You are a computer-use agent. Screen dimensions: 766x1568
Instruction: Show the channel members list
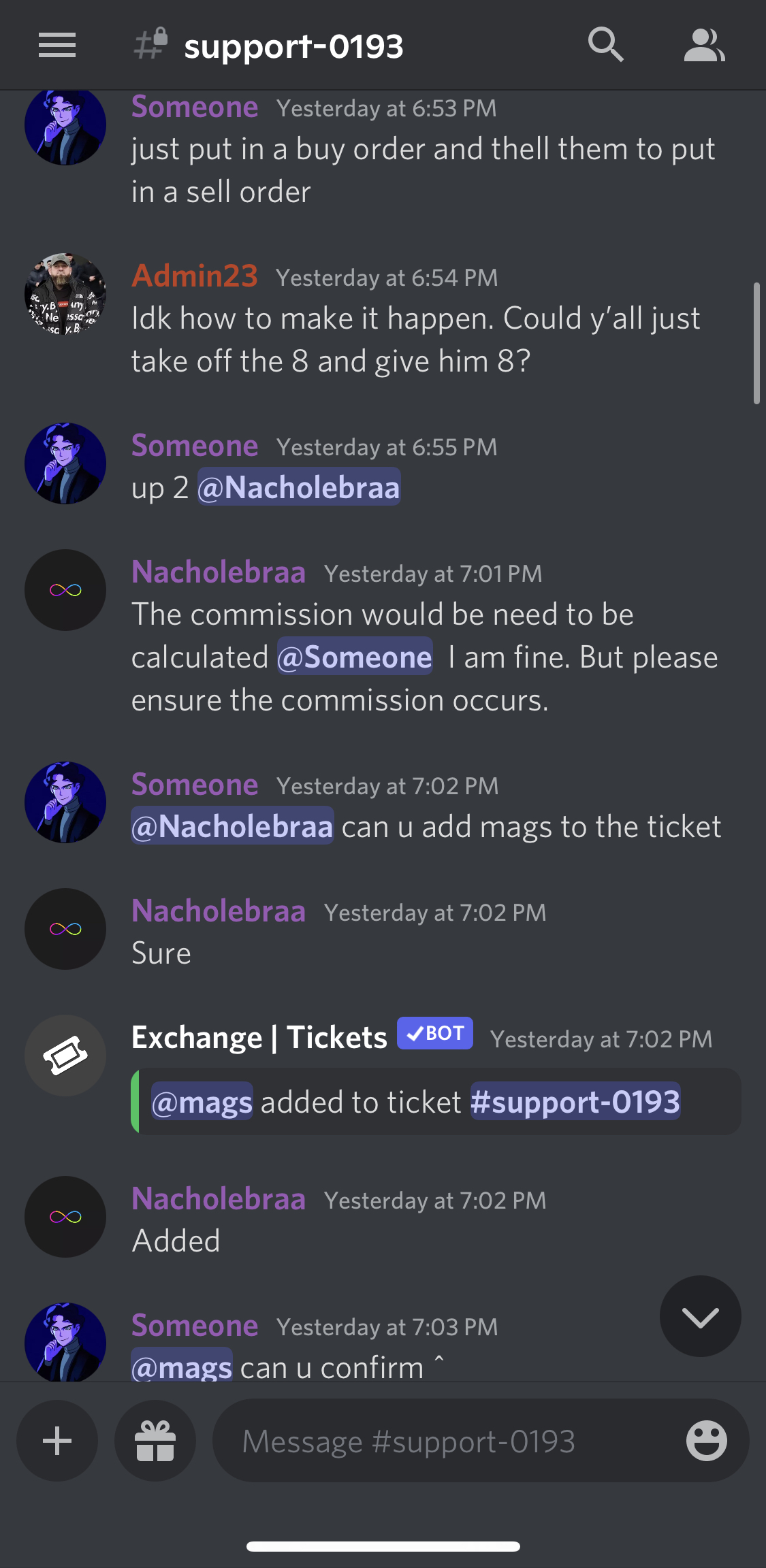click(x=704, y=46)
